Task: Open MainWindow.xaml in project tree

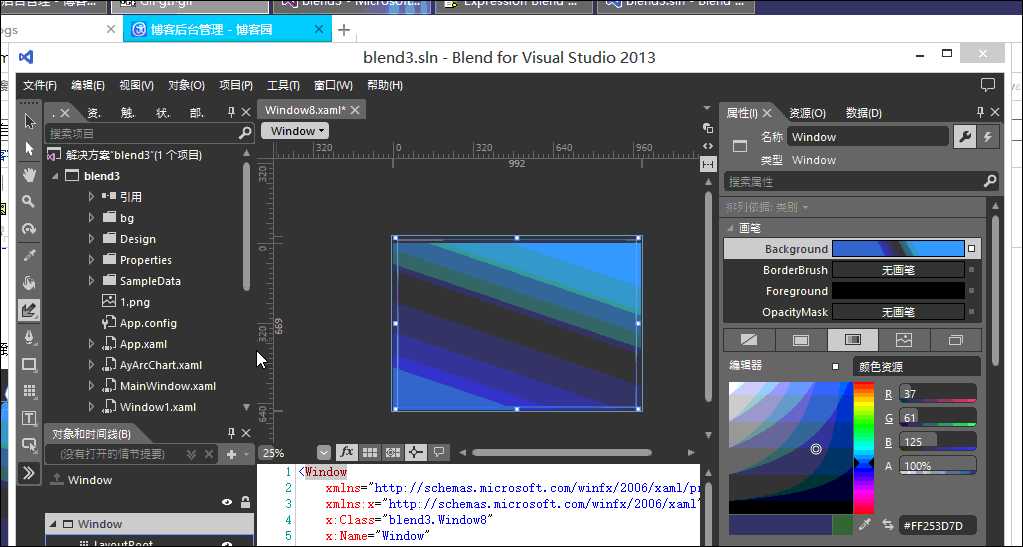Action: (168, 386)
